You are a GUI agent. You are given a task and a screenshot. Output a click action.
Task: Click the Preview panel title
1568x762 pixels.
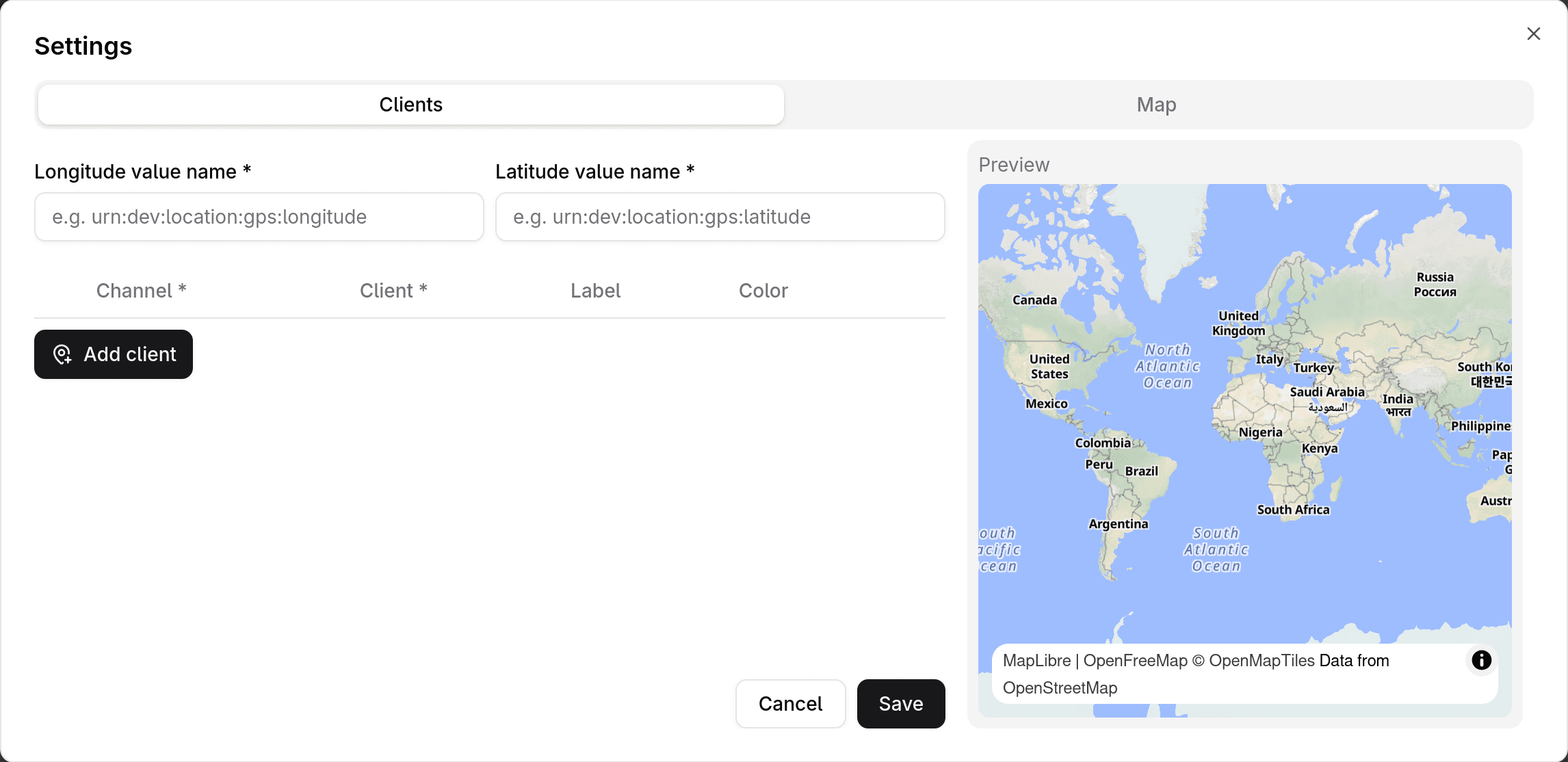pyautogui.click(x=1014, y=164)
